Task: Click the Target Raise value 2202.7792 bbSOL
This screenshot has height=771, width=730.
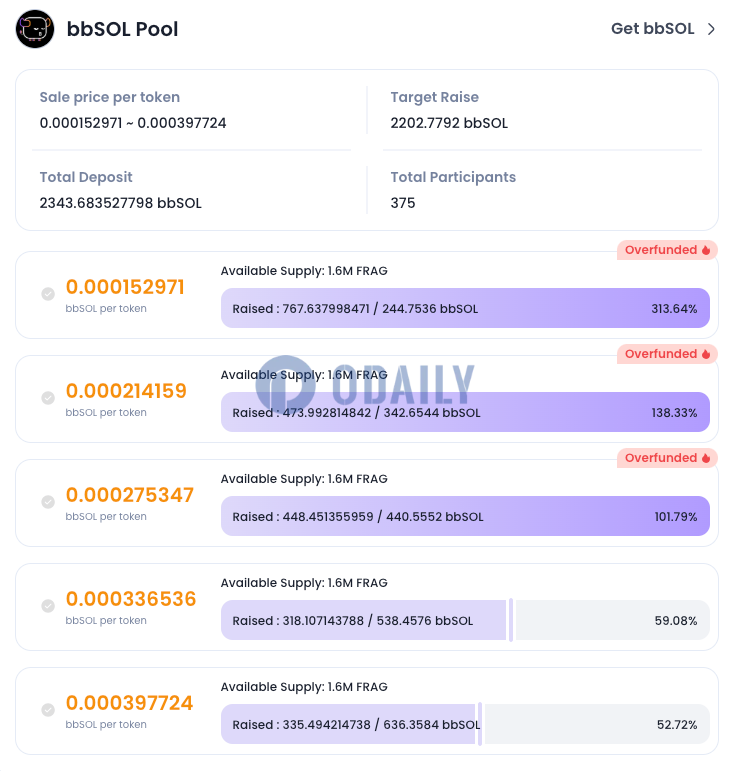Action: (x=449, y=123)
